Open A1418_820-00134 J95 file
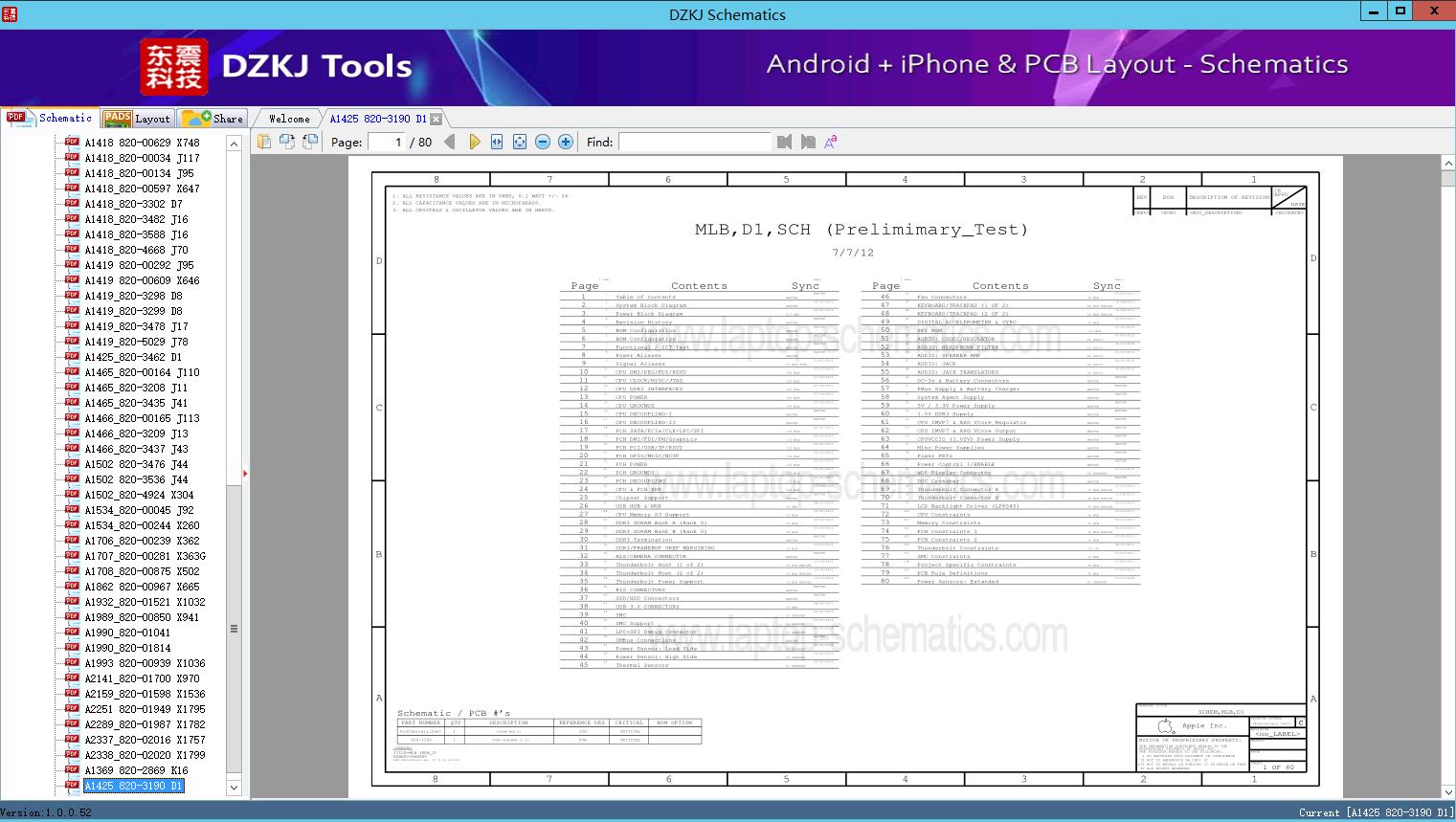This screenshot has width=1456, height=822. point(139,173)
